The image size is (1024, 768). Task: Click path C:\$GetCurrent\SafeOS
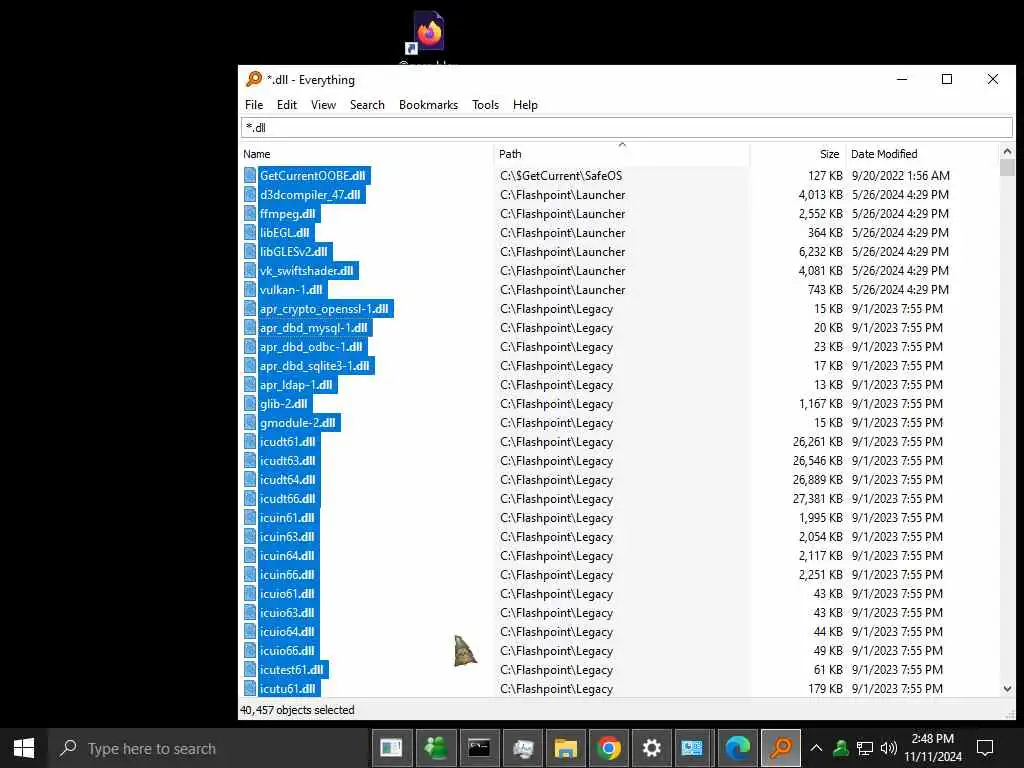561,176
